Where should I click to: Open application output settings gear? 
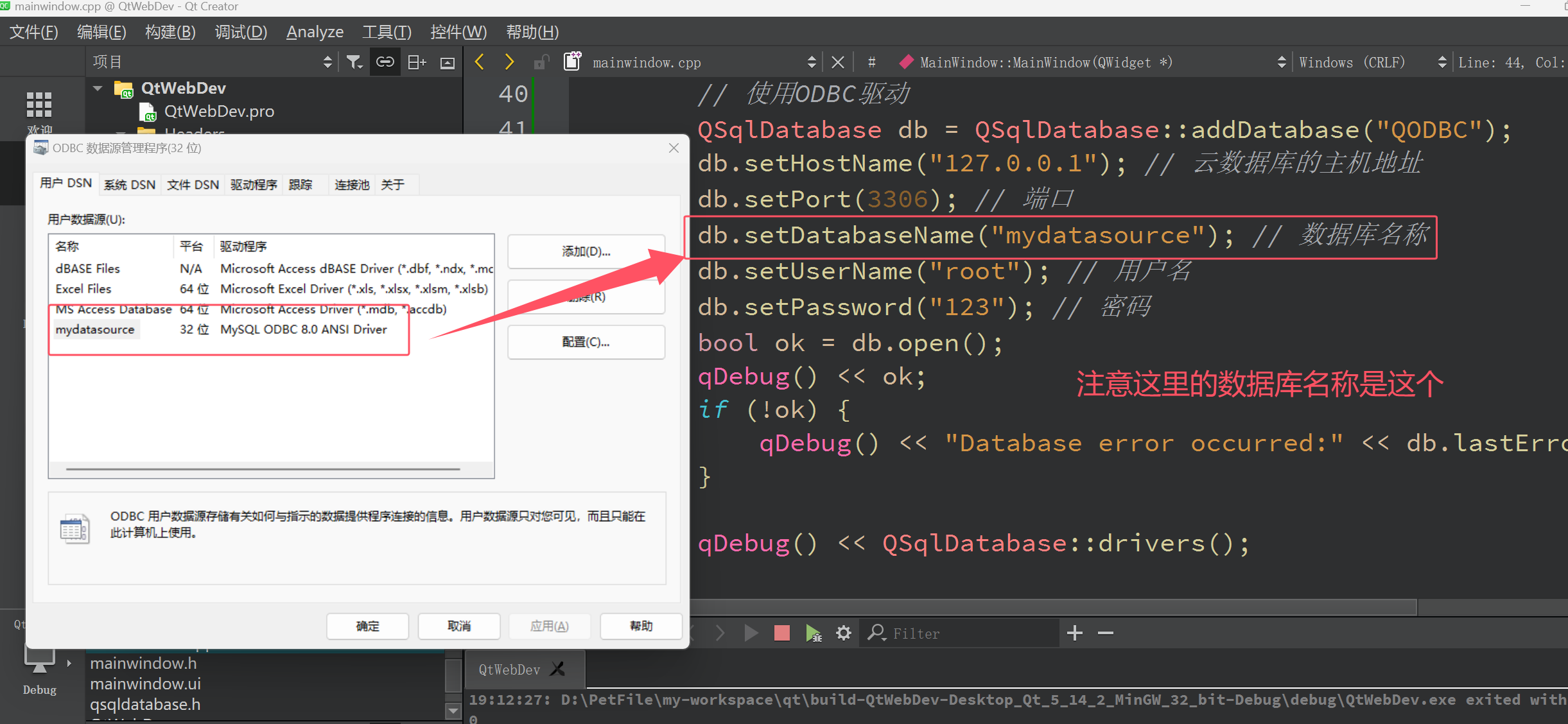[x=844, y=633]
